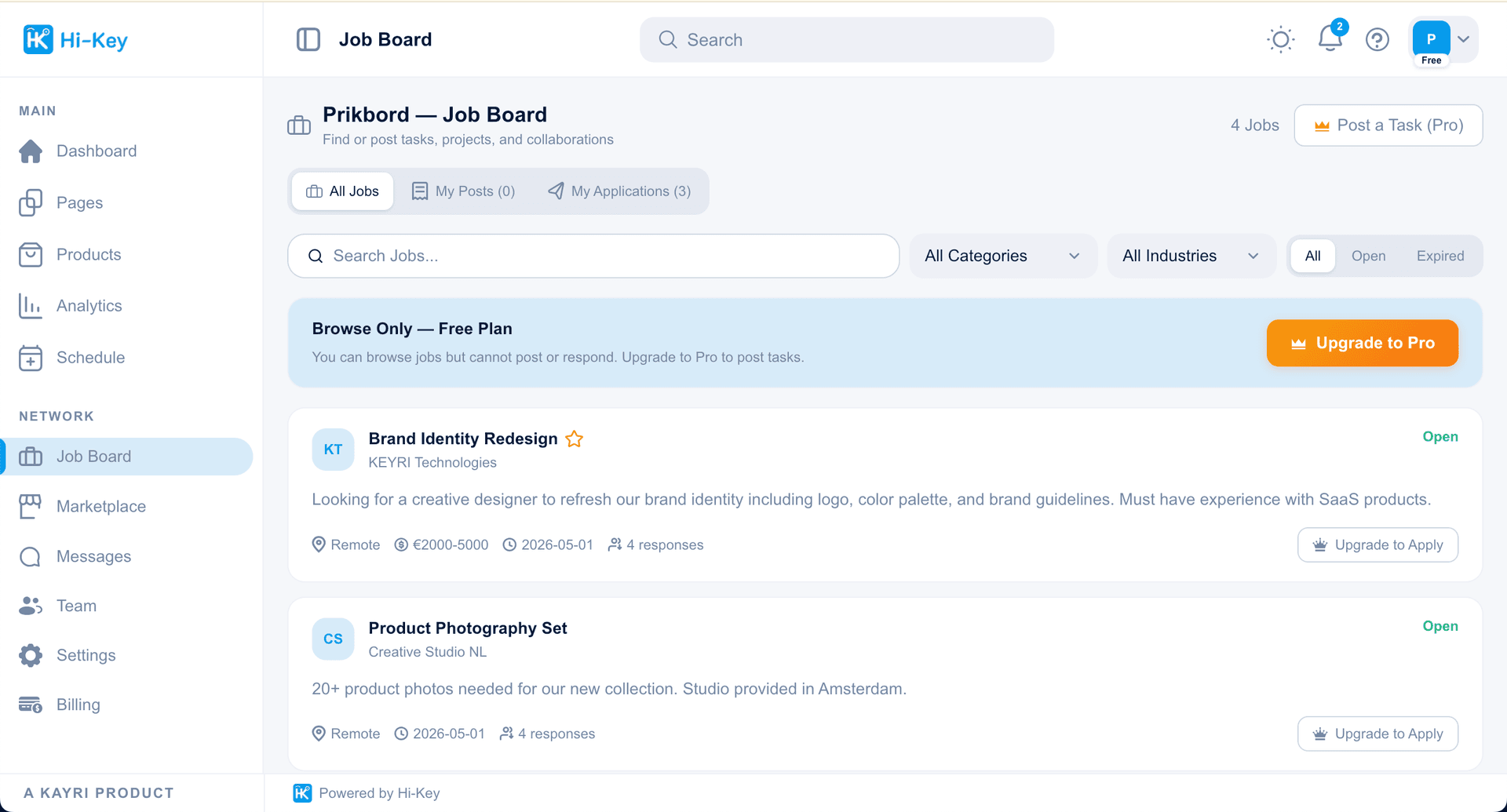Click 4 responses on Brand Identity job
1507x812 pixels.
655,544
